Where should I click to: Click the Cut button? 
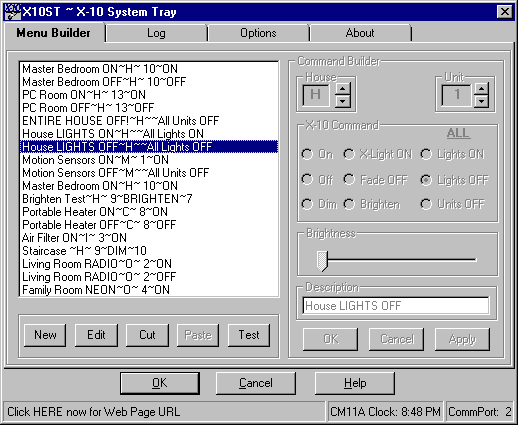pyautogui.click(x=147, y=335)
